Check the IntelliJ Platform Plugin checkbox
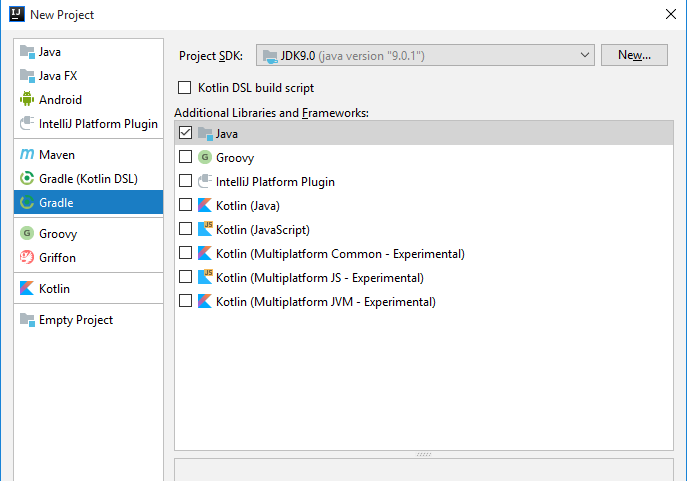This screenshot has height=481, width=687. tap(185, 180)
